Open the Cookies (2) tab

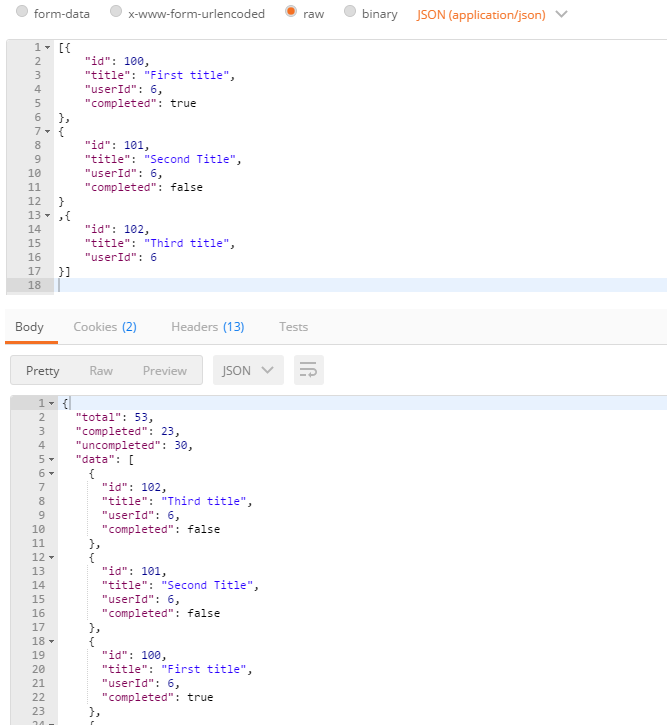[105, 327]
